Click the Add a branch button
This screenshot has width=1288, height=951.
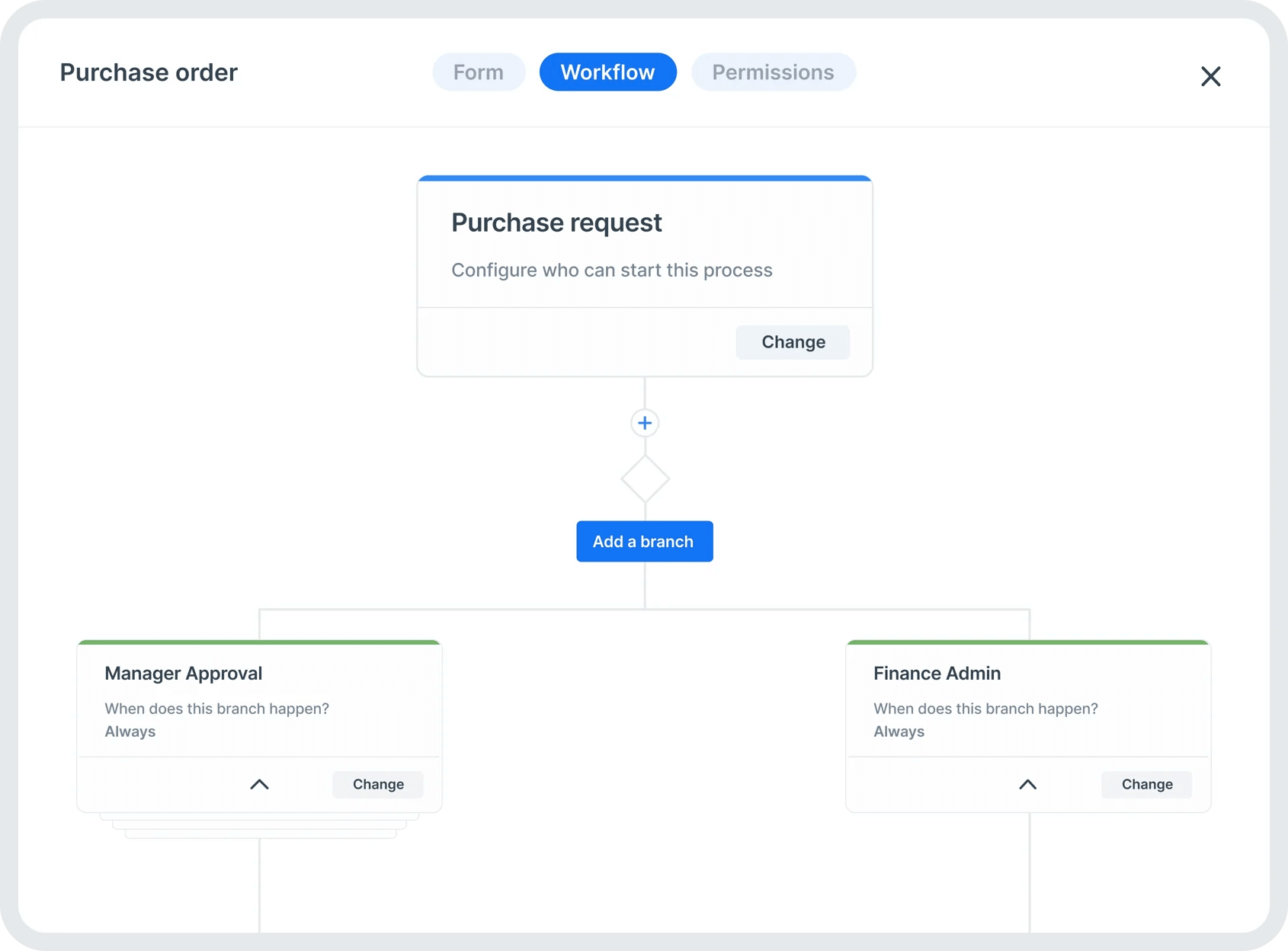pyautogui.click(x=644, y=542)
